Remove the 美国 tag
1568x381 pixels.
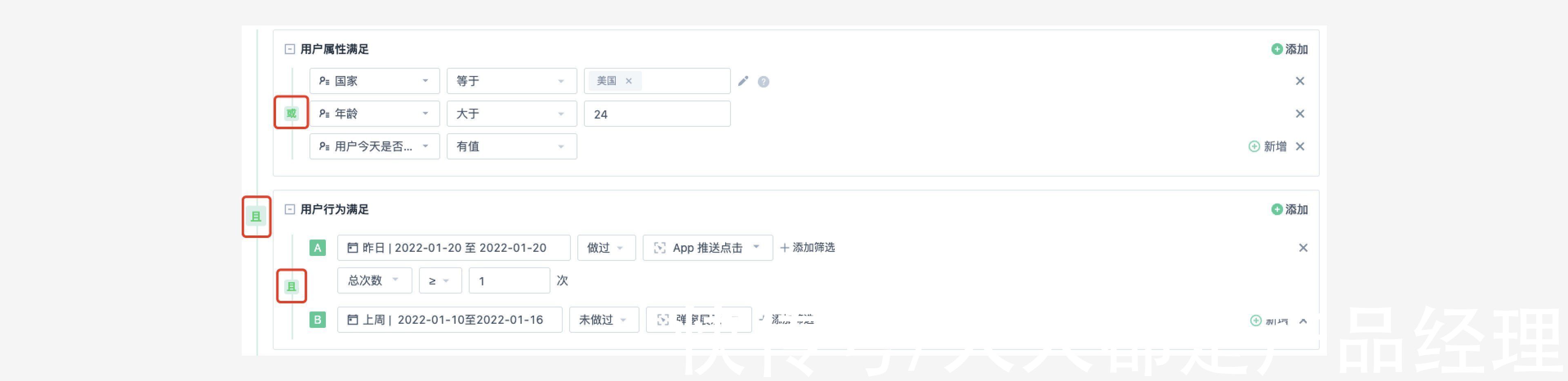pos(629,81)
